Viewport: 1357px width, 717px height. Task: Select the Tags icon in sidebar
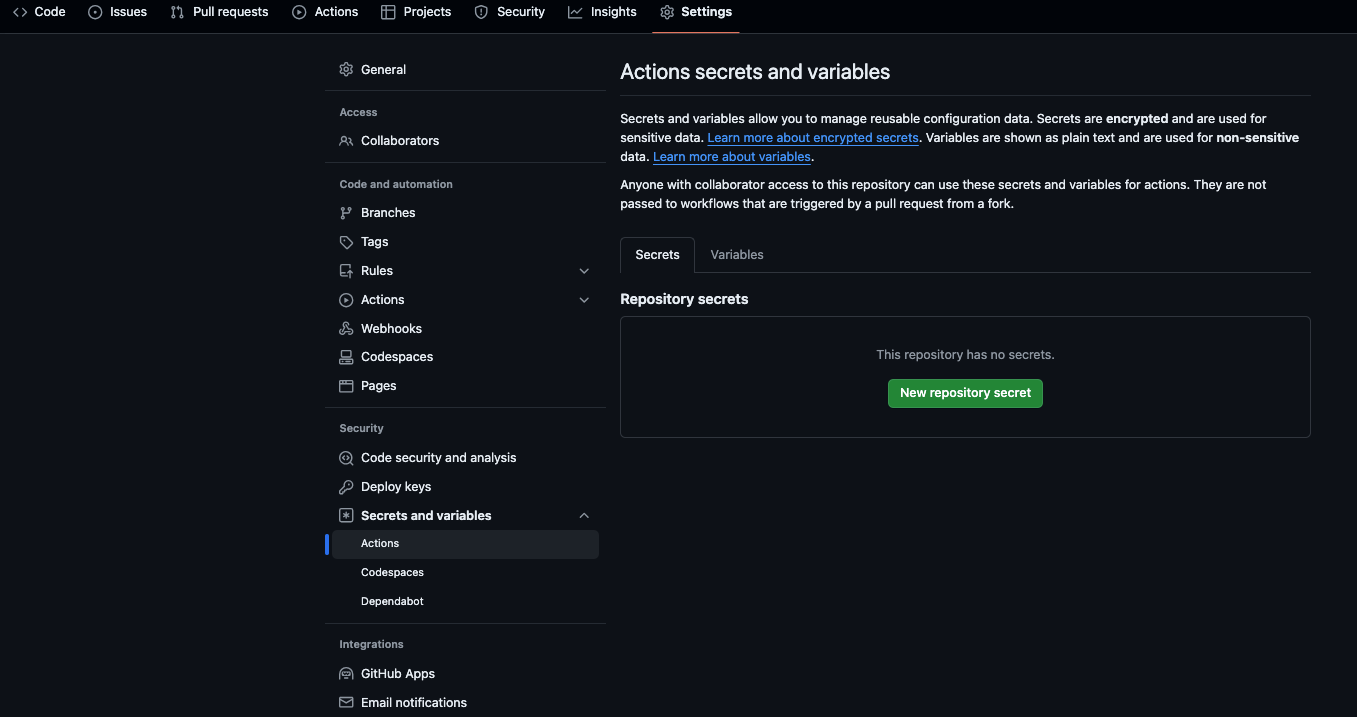tap(345, 241)
